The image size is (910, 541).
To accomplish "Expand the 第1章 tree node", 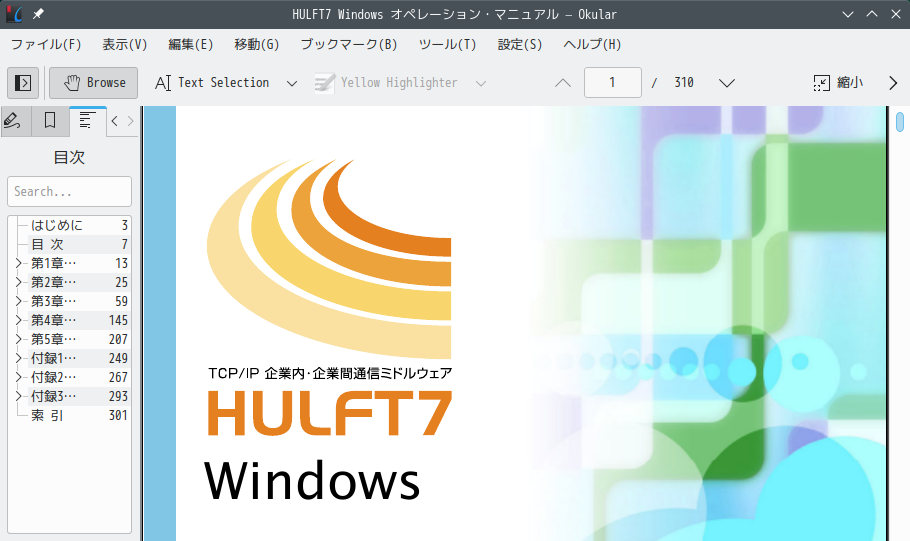I will pos(19,264).
